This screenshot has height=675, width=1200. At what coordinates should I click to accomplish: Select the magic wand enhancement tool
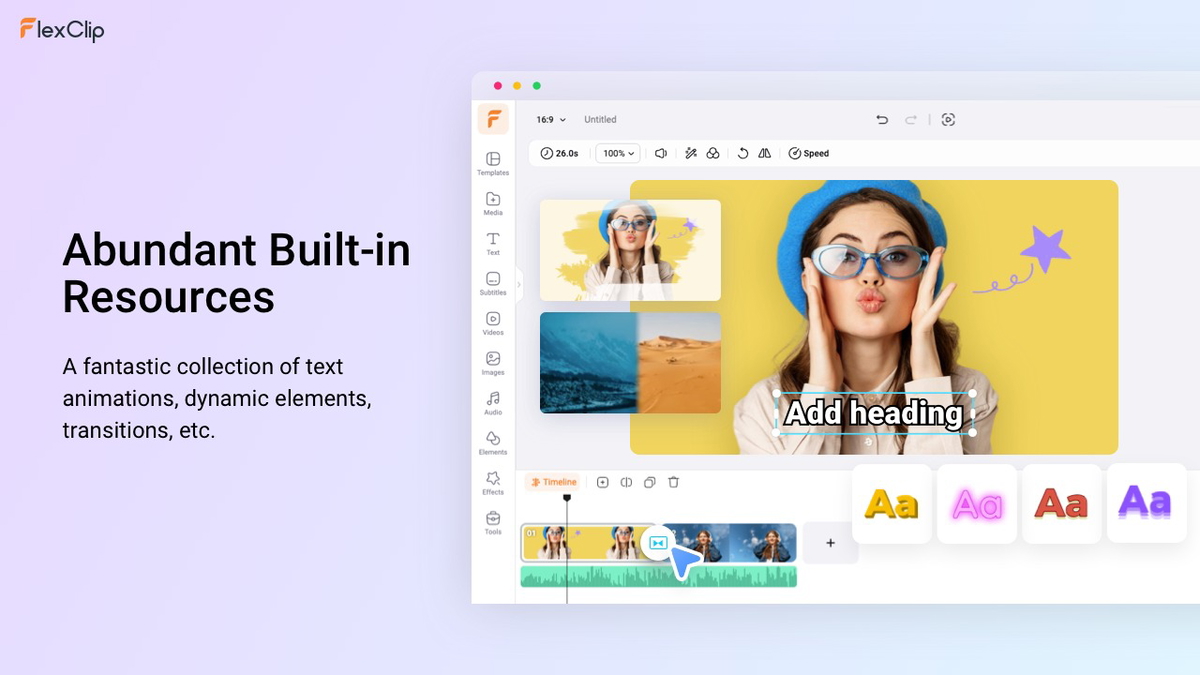tap(690, 152)
